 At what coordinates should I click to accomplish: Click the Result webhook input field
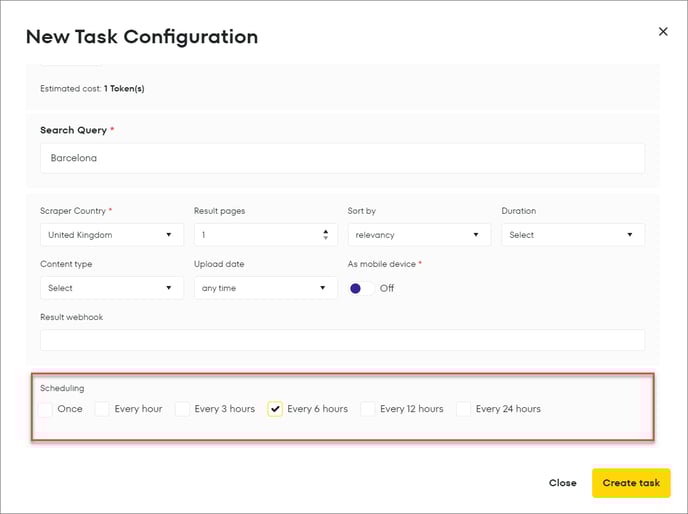[x=342, y=340]
